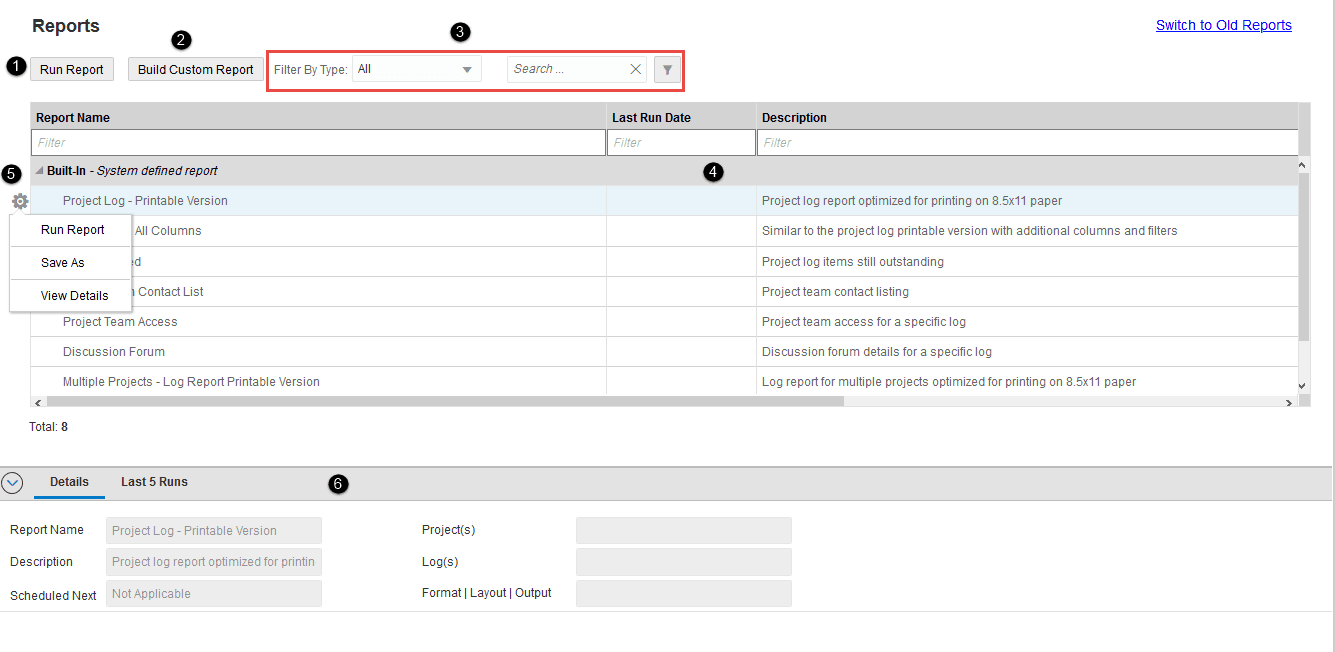Screen dimensions: 1335x652
Task: Open the Filter By Type dropdown
Action: click(x=466, y=68)
